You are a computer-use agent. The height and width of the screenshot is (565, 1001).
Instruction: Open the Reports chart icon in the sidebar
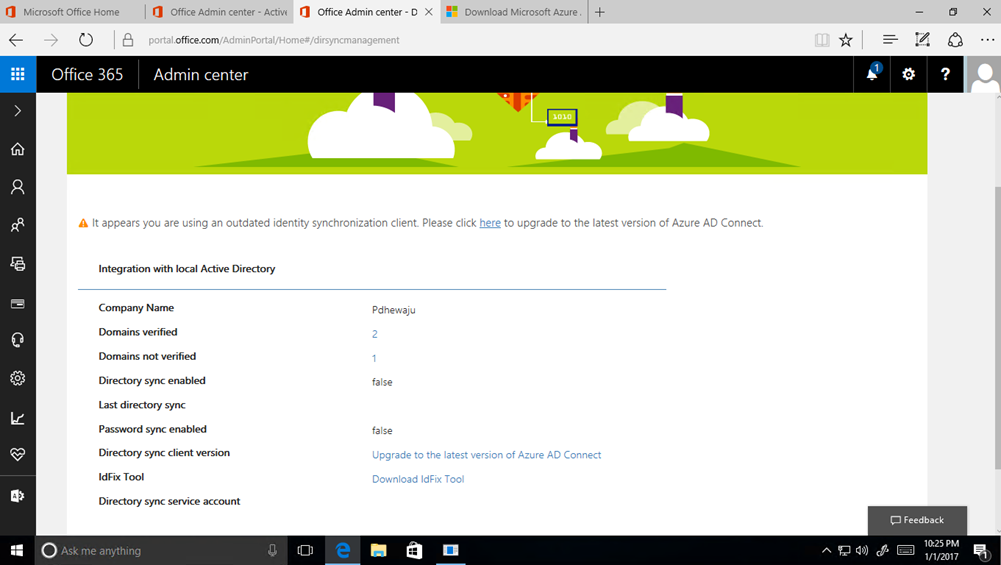point(18,418)
